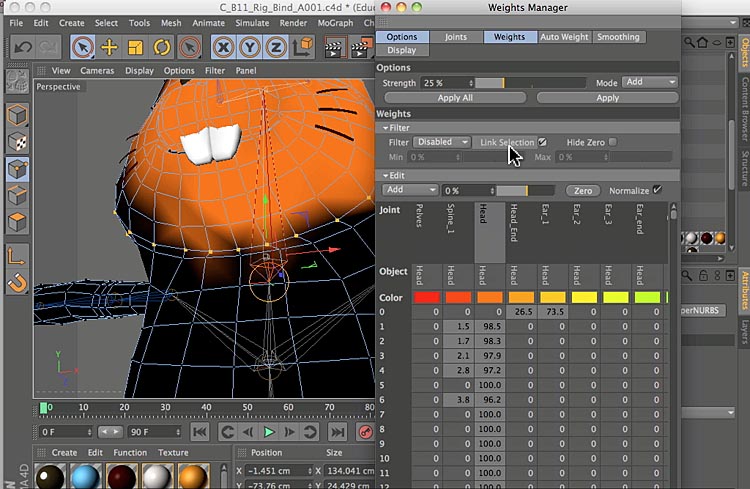The width and height of the screenshot is (750, 489).
Task: Uncheck the Normalize checkbox
Action: pos(658,190)
